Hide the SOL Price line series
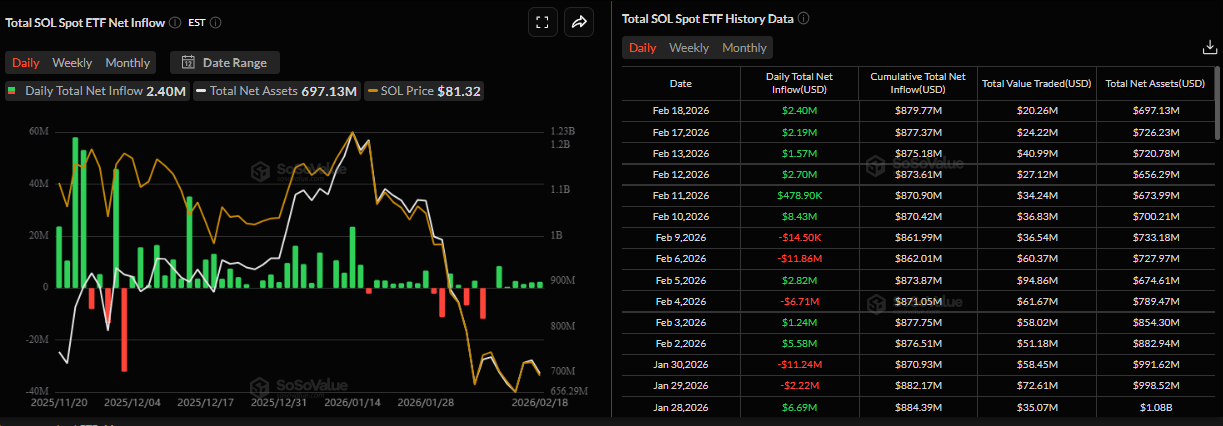1223x426 pixels. (425, 91)
